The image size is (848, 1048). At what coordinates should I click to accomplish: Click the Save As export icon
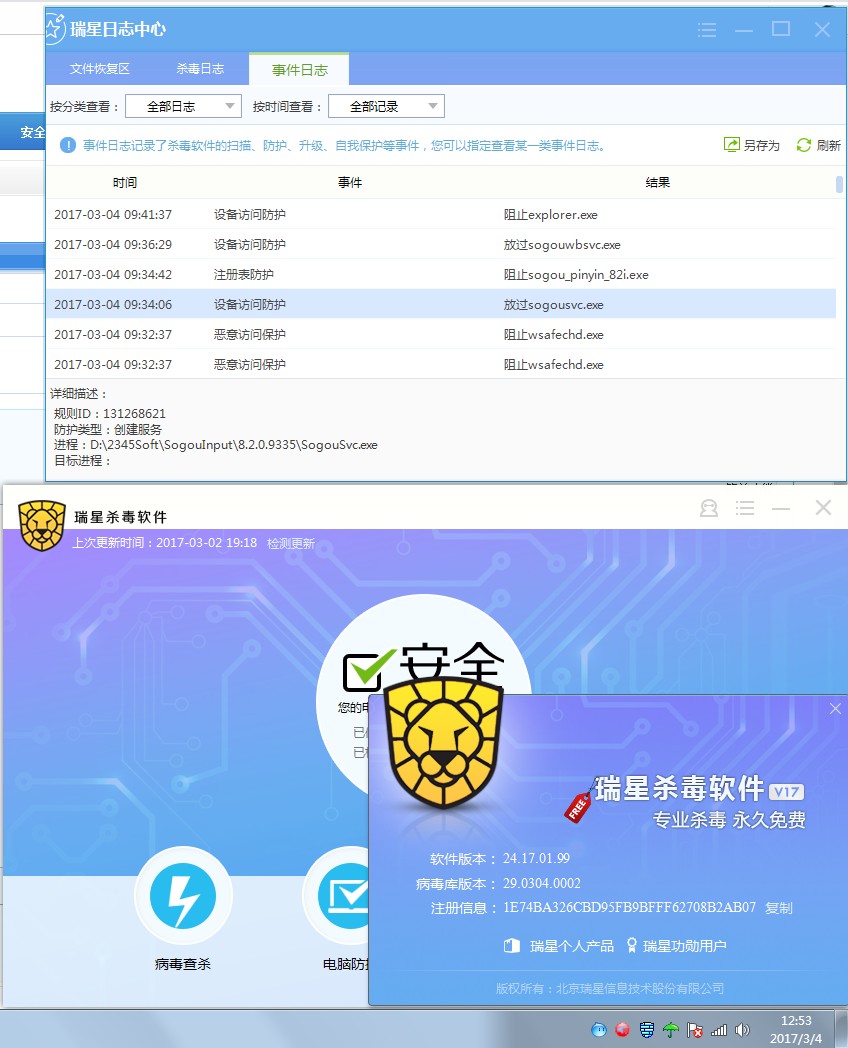point(732,144)
